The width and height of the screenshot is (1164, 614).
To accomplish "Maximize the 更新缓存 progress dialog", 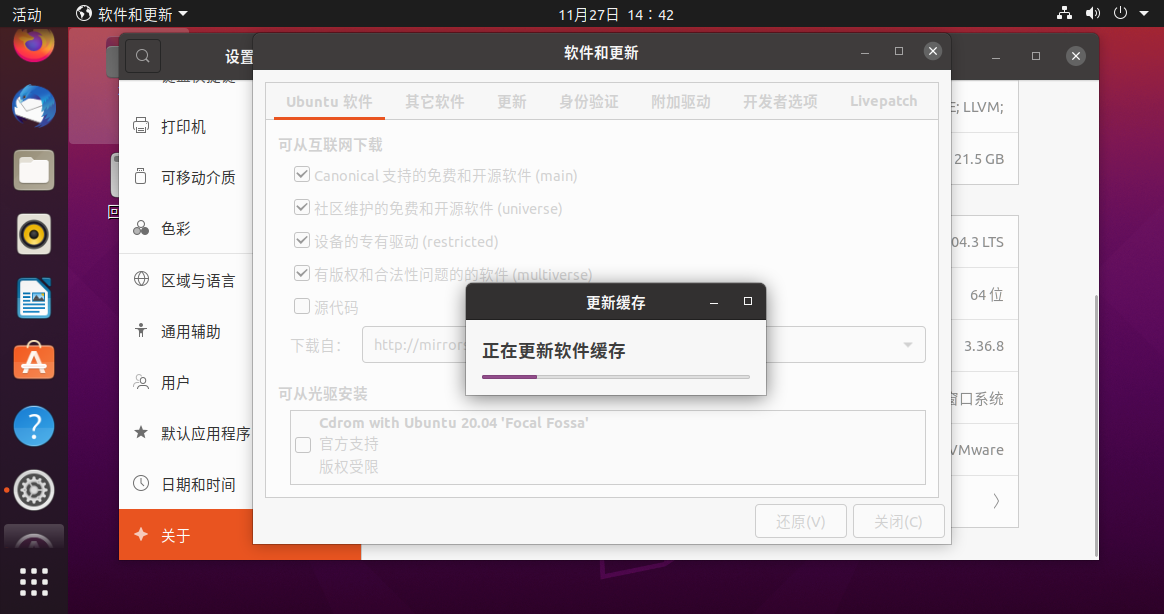I will (748, 301).
